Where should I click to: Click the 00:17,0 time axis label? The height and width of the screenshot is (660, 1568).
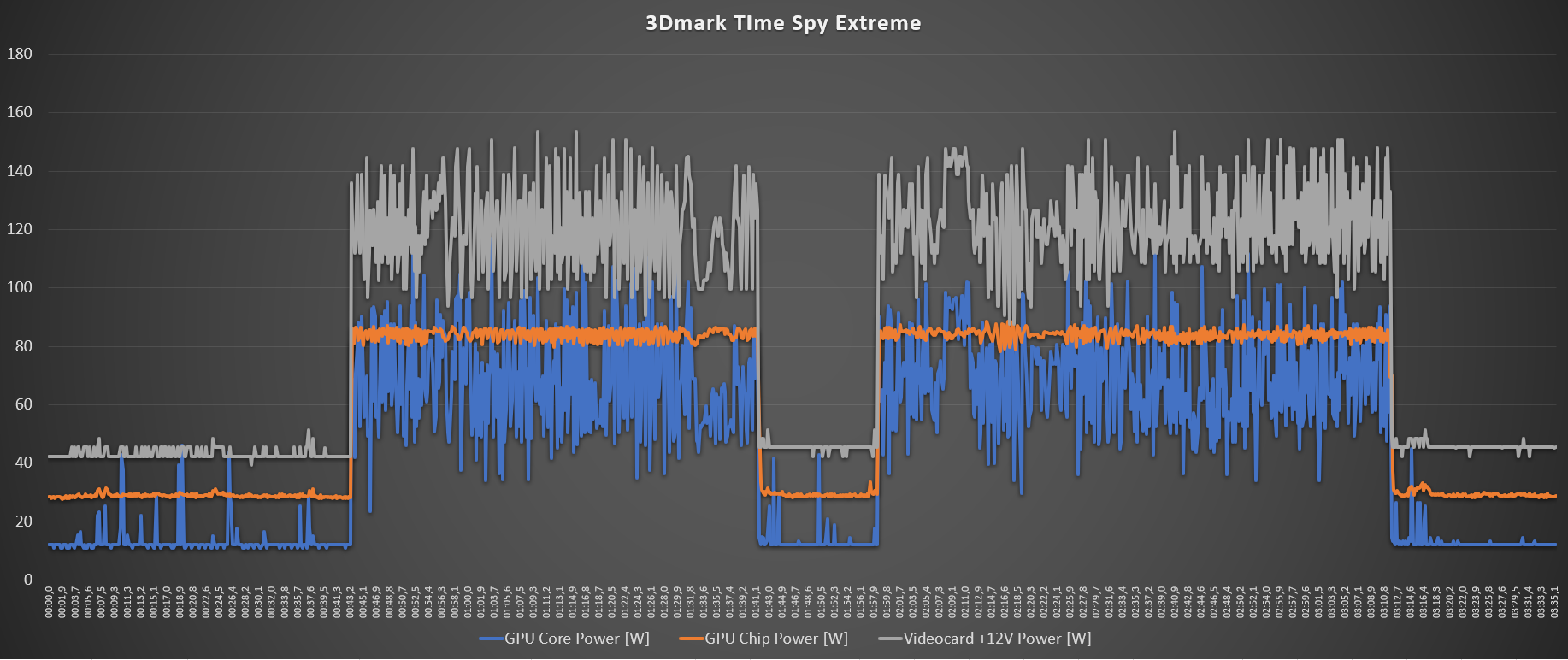point(167,602)
